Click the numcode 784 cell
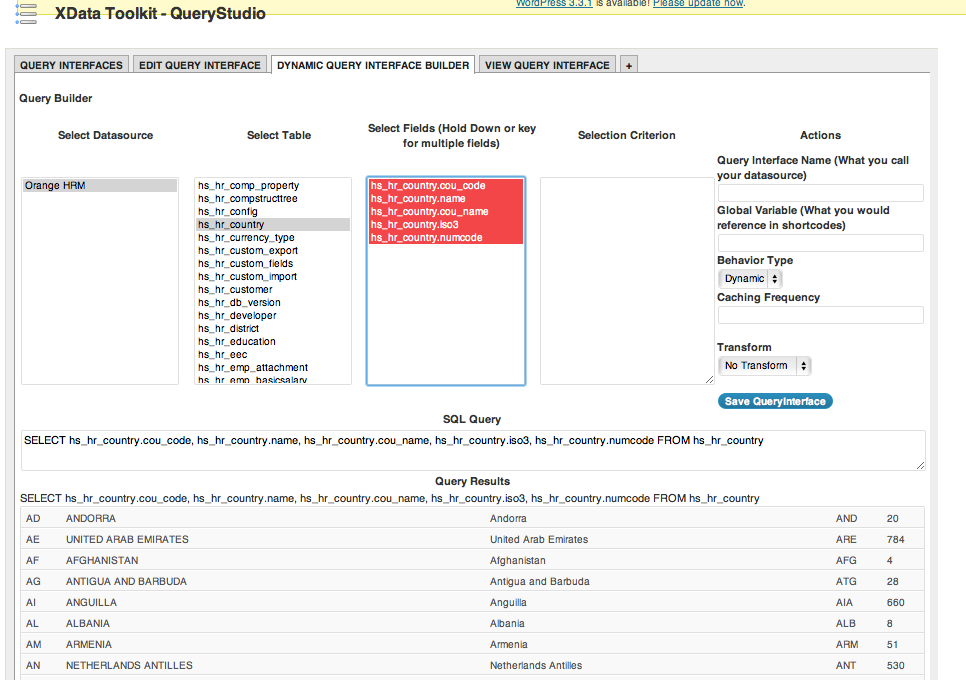This screenshot has width=966, height=680. [x=895, y=540]
